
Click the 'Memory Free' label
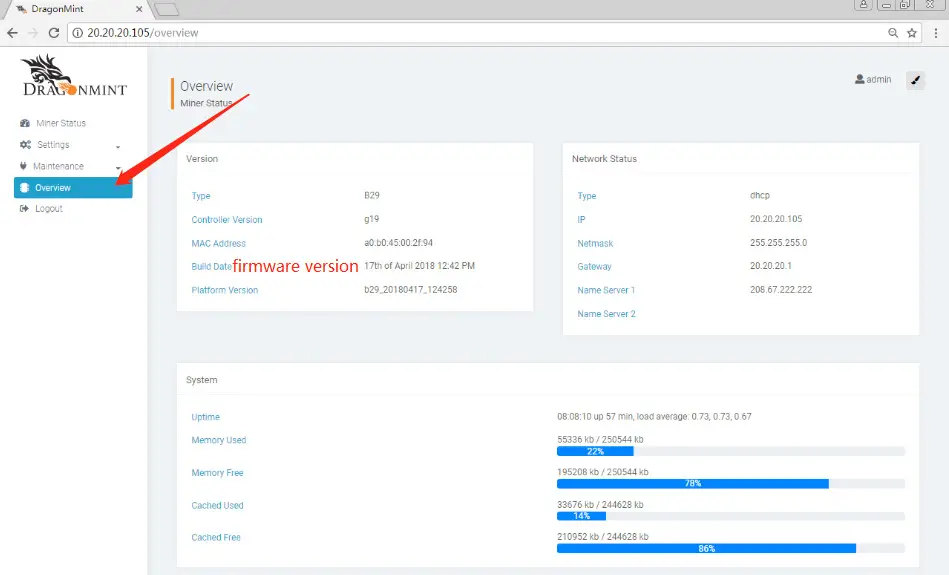(x=217, y=473)
